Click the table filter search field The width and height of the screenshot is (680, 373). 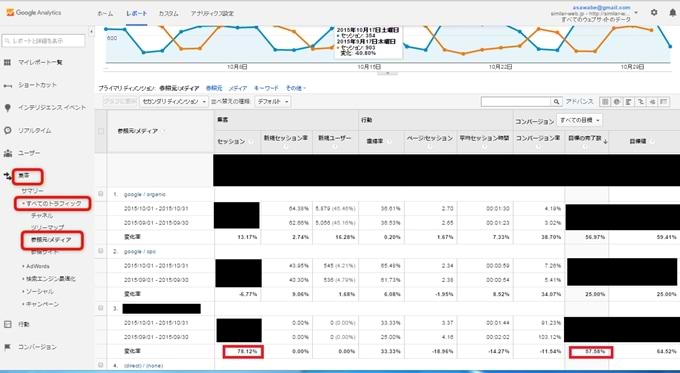(x=516, y=101)
